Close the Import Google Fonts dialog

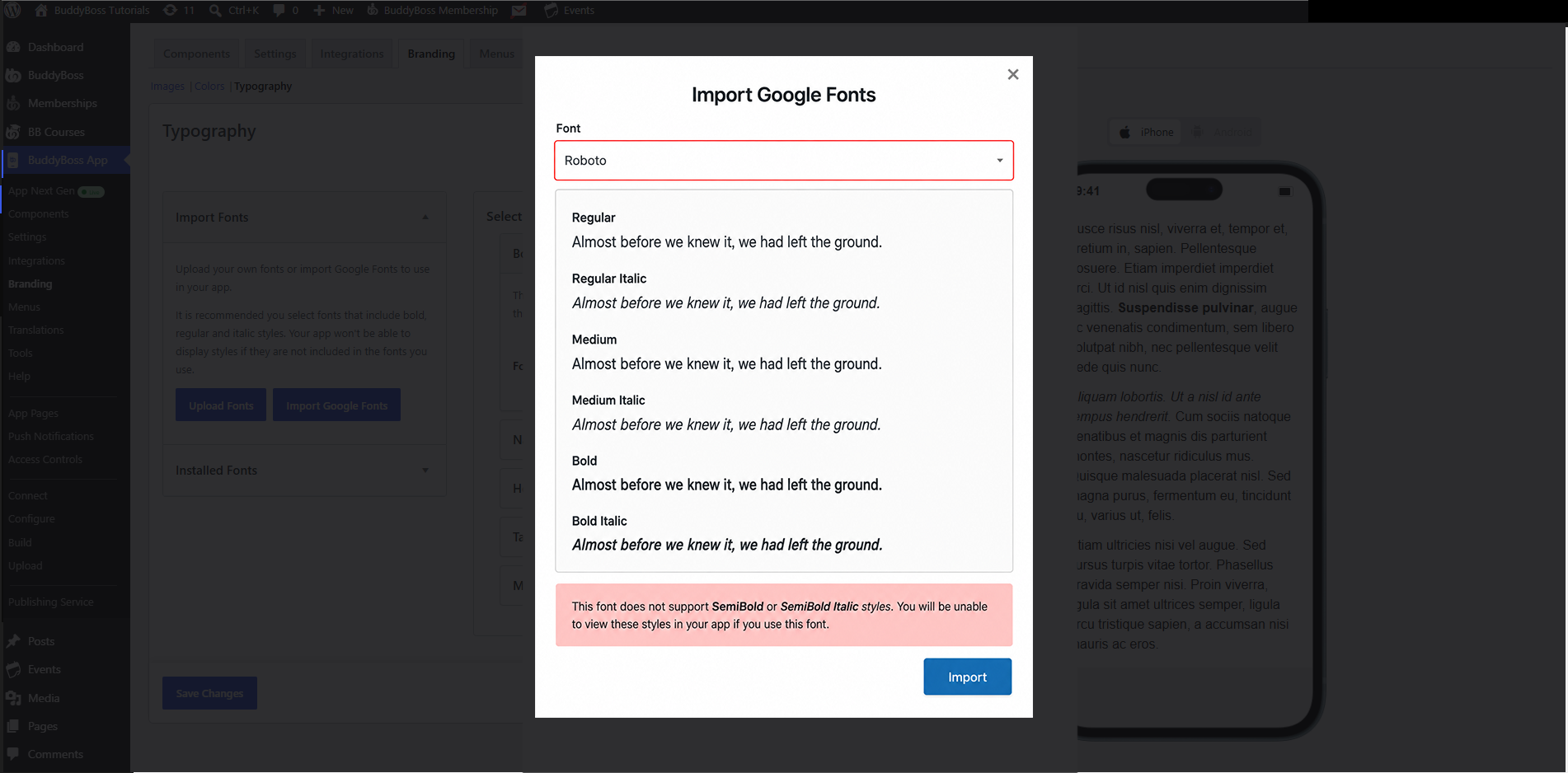pos(1013,74)
